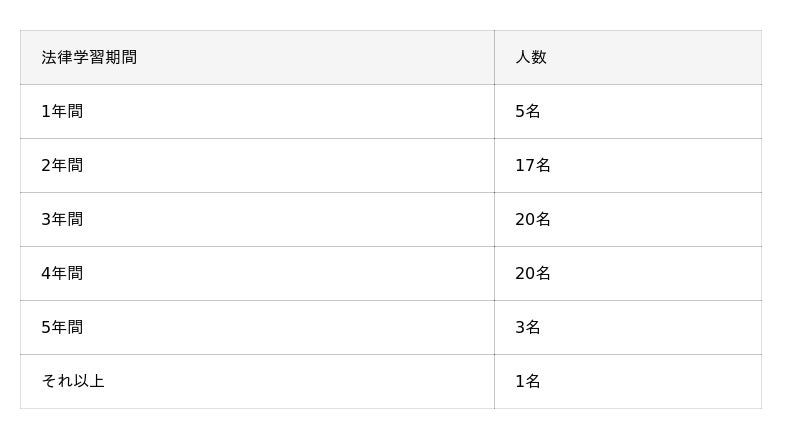Click the 5年間 row label
This screenshot has height=439, width=800.
62,327
